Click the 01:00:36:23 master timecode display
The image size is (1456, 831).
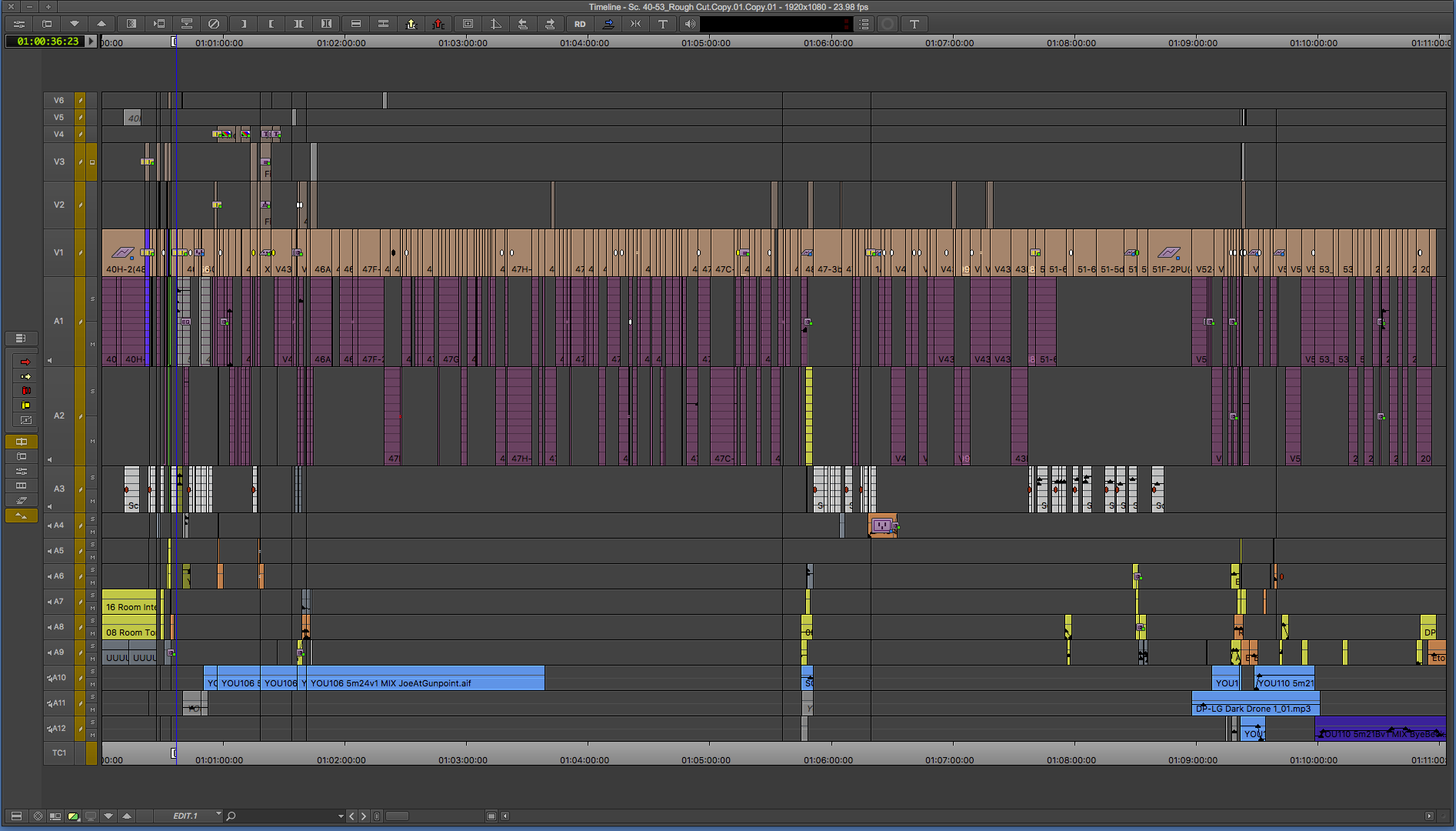(48, 41)
